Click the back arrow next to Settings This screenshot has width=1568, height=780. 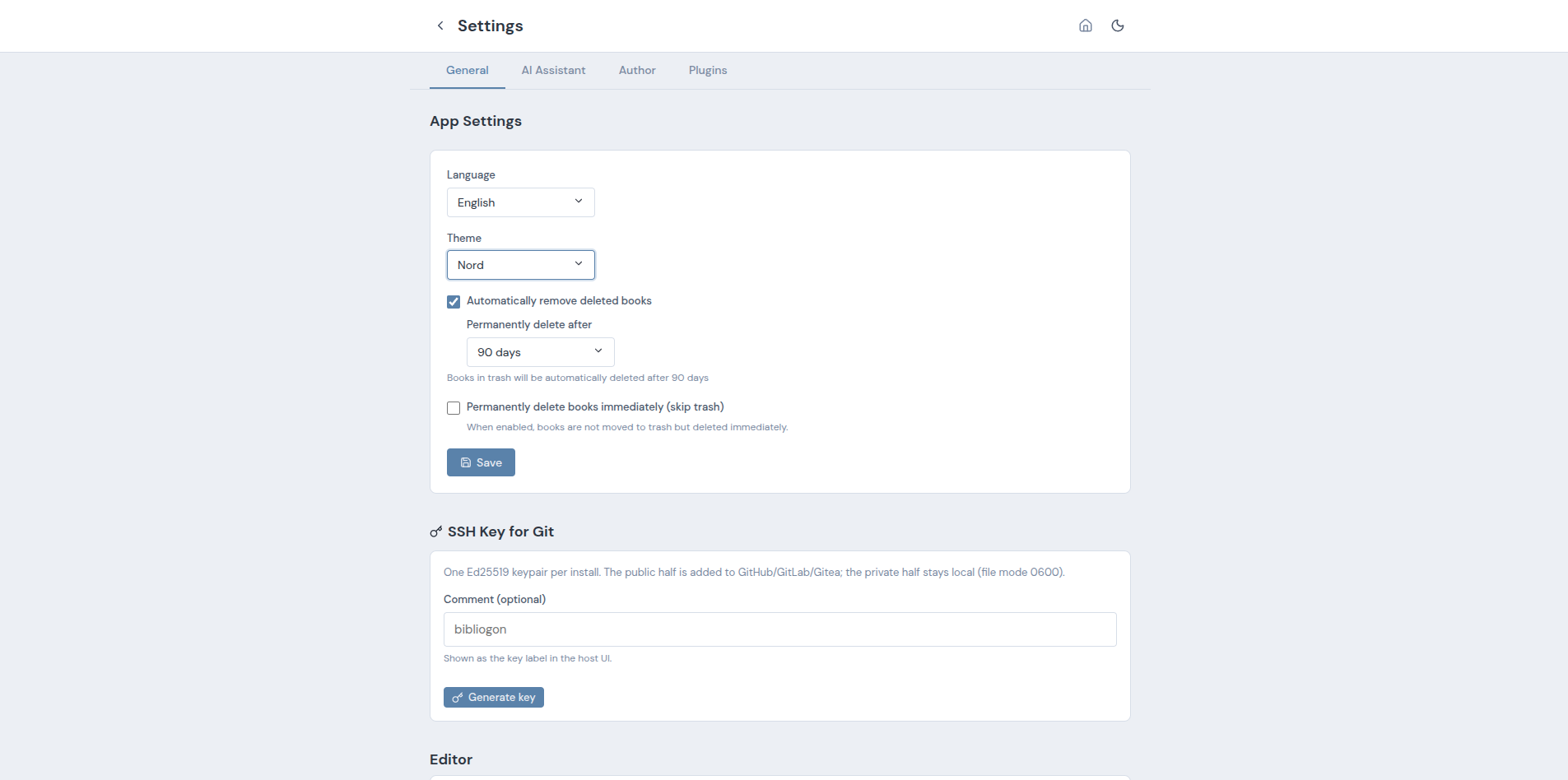pyautogui.click(x=440, y=26)
